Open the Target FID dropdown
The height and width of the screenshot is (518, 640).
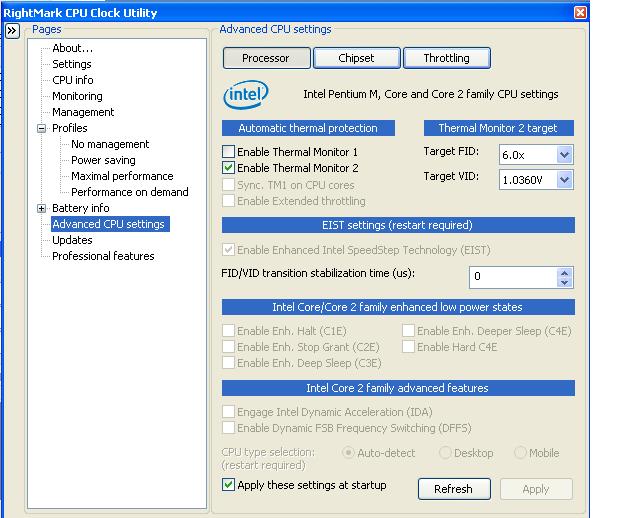pyautogui.click(x=564, y=155)
